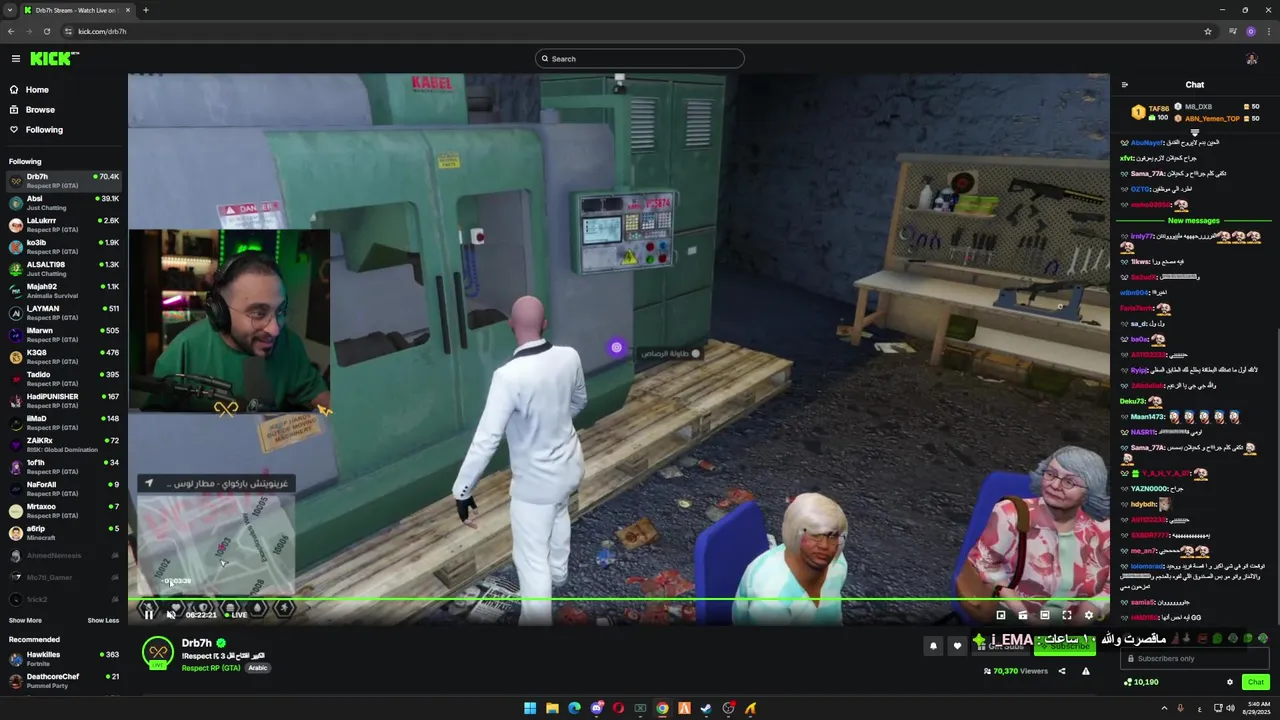Open File Explorer from taskbar
The height and width of the screenshot is (720, 1280).
tap(552, 708)
